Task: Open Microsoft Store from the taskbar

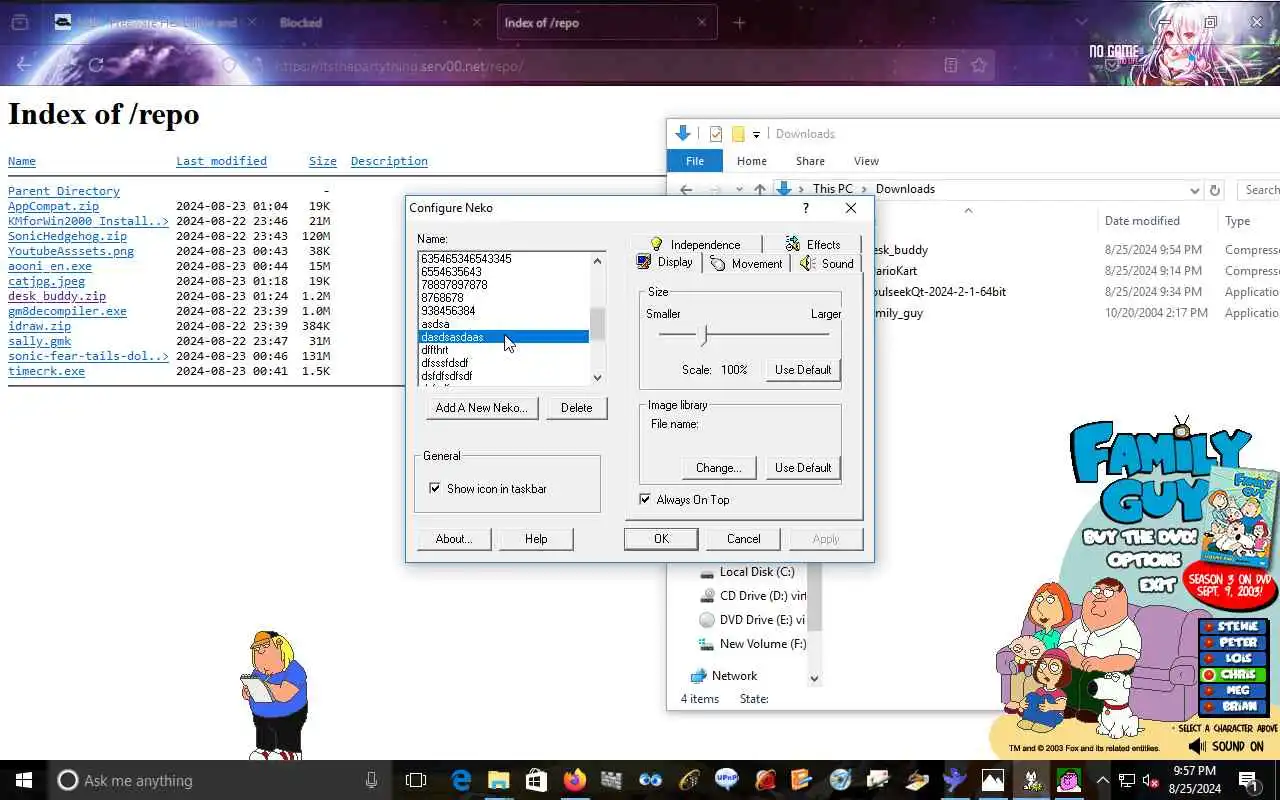Action: tap(536, 780)
